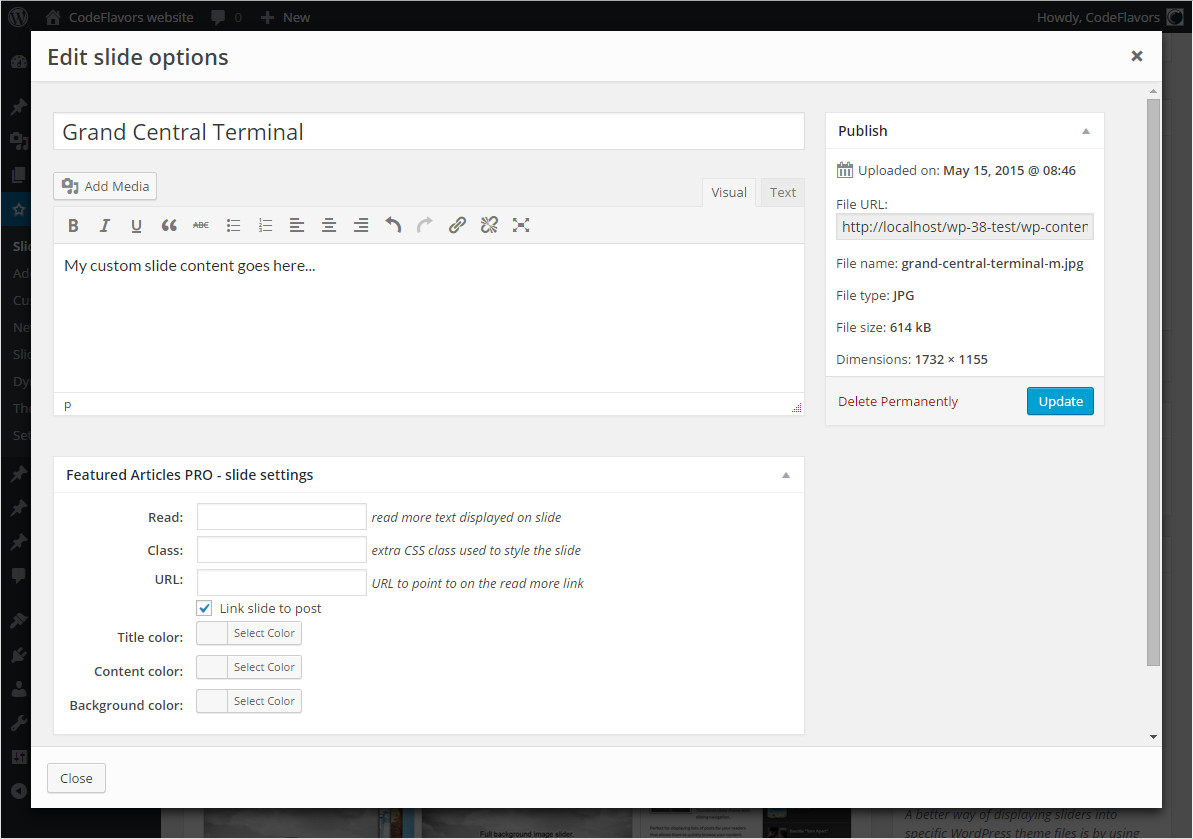Apply italic formatting in editor toolbar

[x=104, y=226]
